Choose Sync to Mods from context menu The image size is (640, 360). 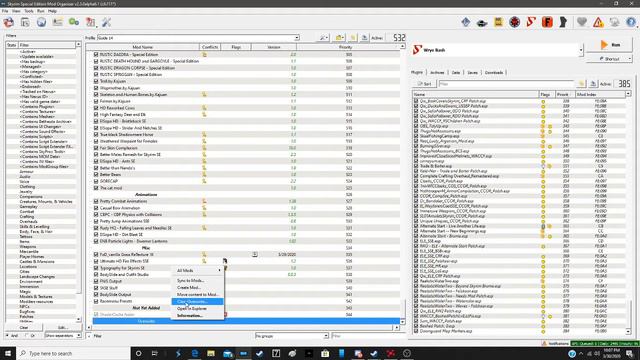pyautogui.click(x=190, y=281)
